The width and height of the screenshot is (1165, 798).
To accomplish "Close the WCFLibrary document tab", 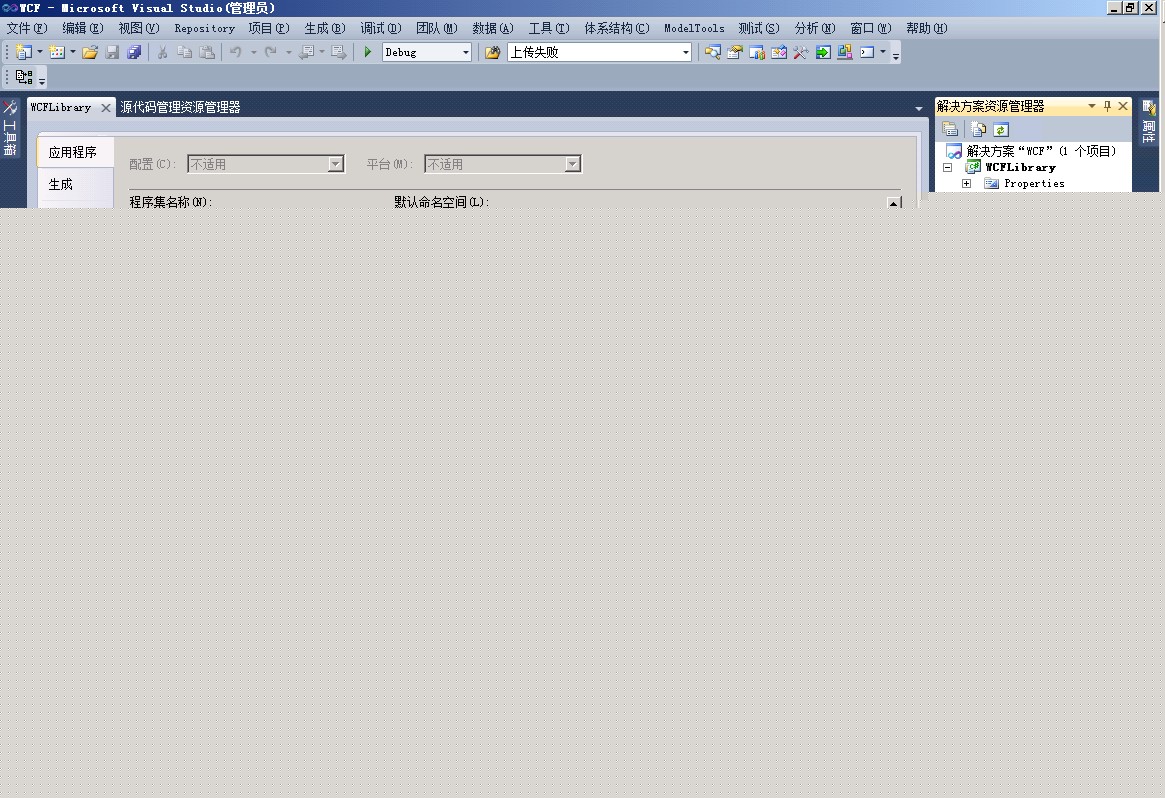I will click(106, 108).
